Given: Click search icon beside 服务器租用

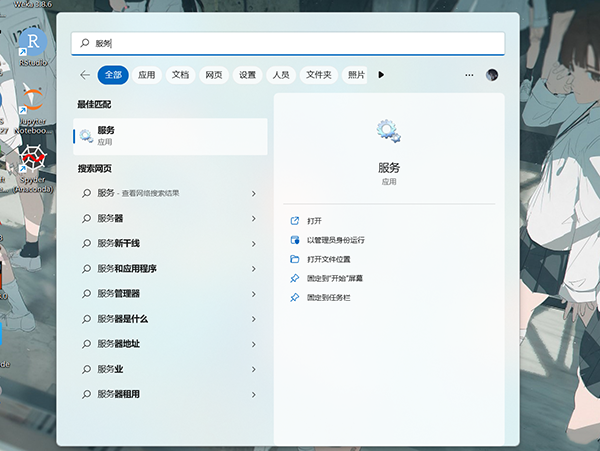Looking at the screenshot, I should click(86, 394).
